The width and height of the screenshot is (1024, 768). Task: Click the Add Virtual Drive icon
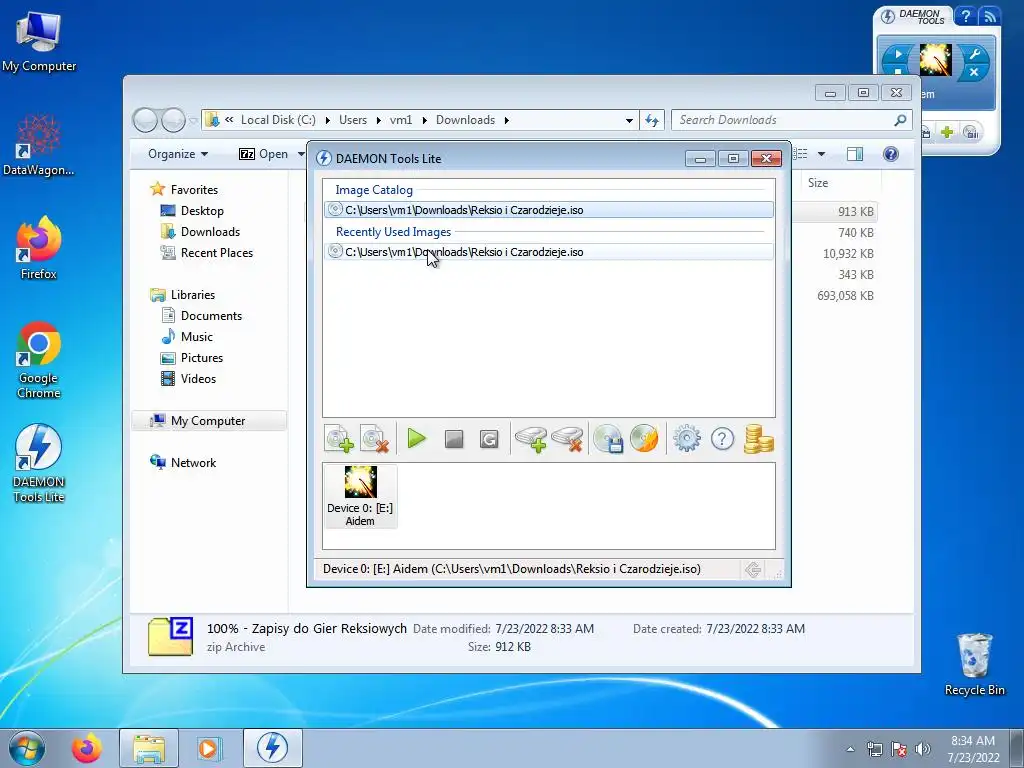pyautogui.click(x=530, y=439)
